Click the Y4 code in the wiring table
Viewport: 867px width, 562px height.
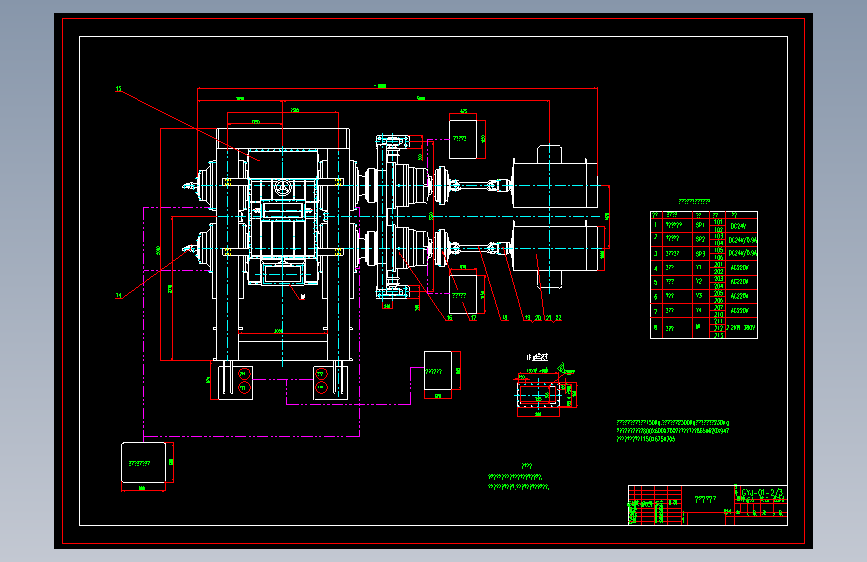point(698,310)
